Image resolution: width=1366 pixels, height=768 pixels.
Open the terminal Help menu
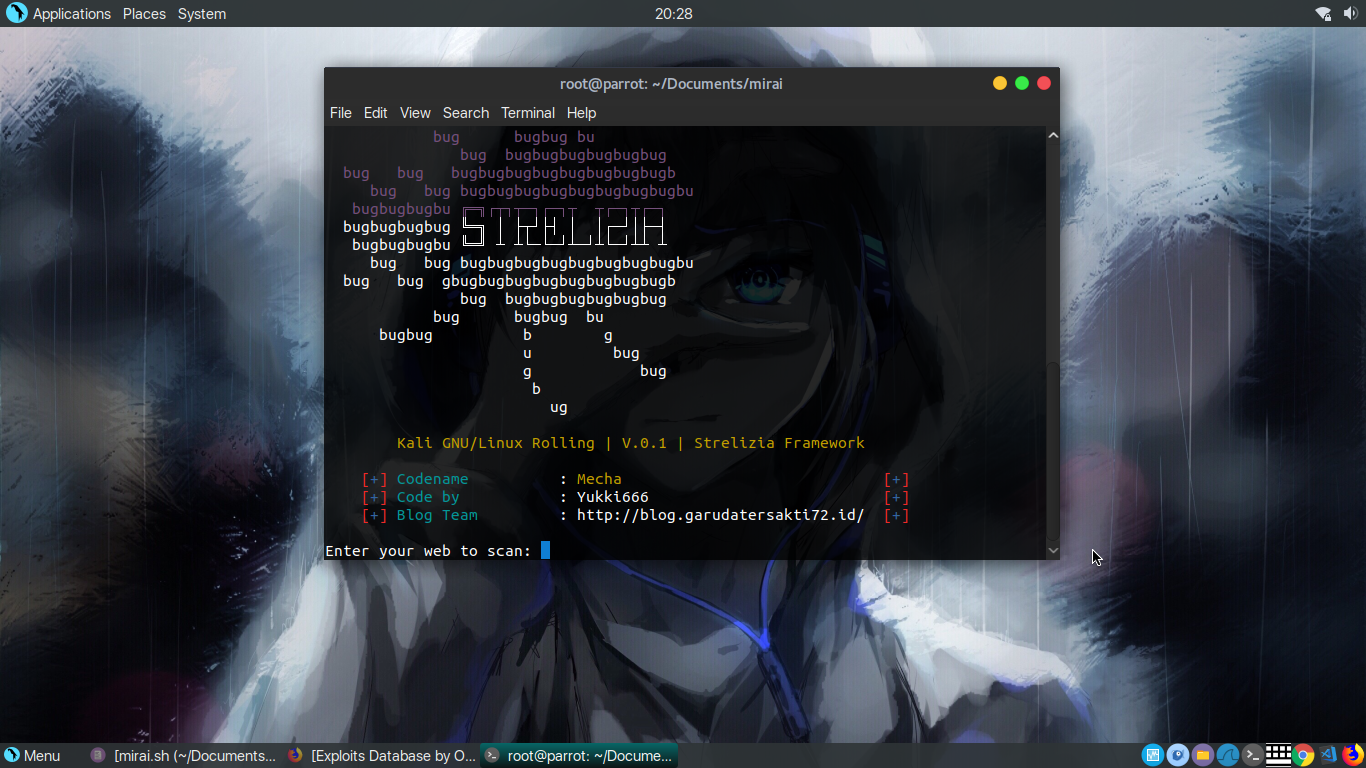(x=581, y=113)
